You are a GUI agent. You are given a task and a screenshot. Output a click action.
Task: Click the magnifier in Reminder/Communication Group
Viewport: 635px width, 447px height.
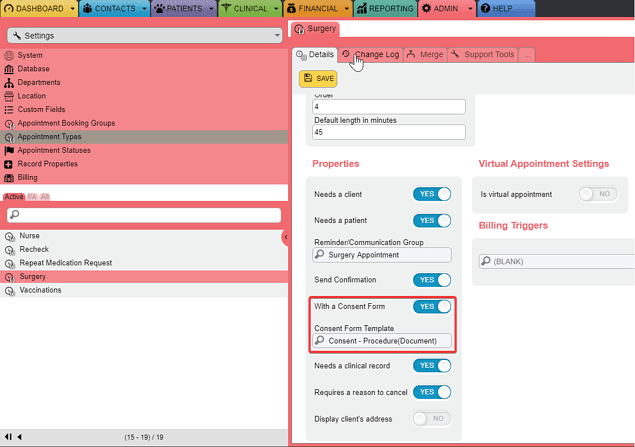pyautogui.click(x=320, y=254)
